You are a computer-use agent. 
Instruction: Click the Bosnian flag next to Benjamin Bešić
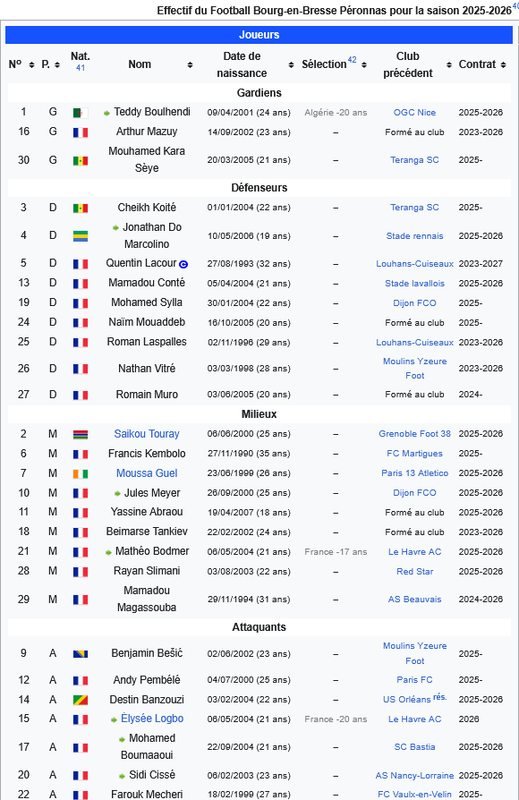(x=80, y=654)
